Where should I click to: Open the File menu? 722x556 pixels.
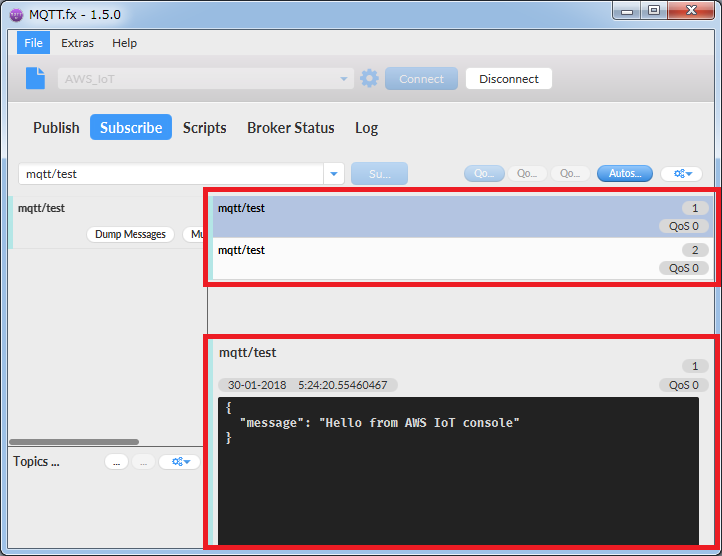pos(33,43)
